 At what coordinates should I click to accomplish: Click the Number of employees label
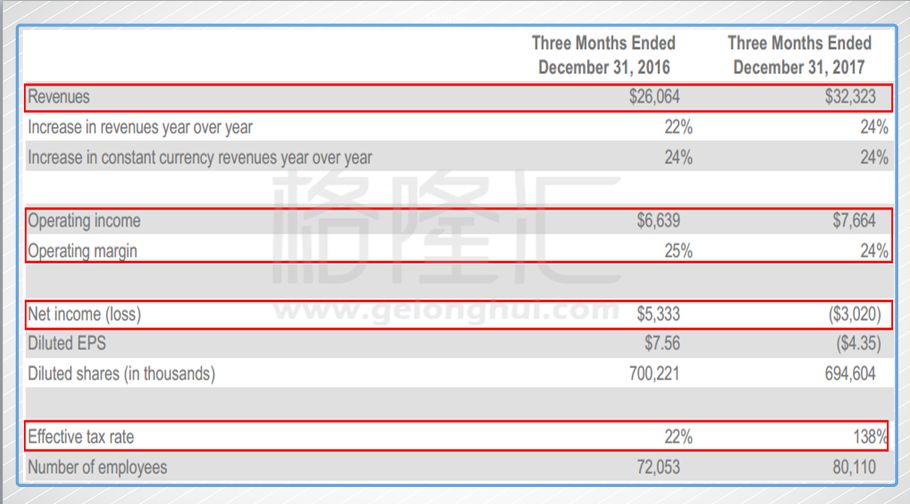coord(97,467)
